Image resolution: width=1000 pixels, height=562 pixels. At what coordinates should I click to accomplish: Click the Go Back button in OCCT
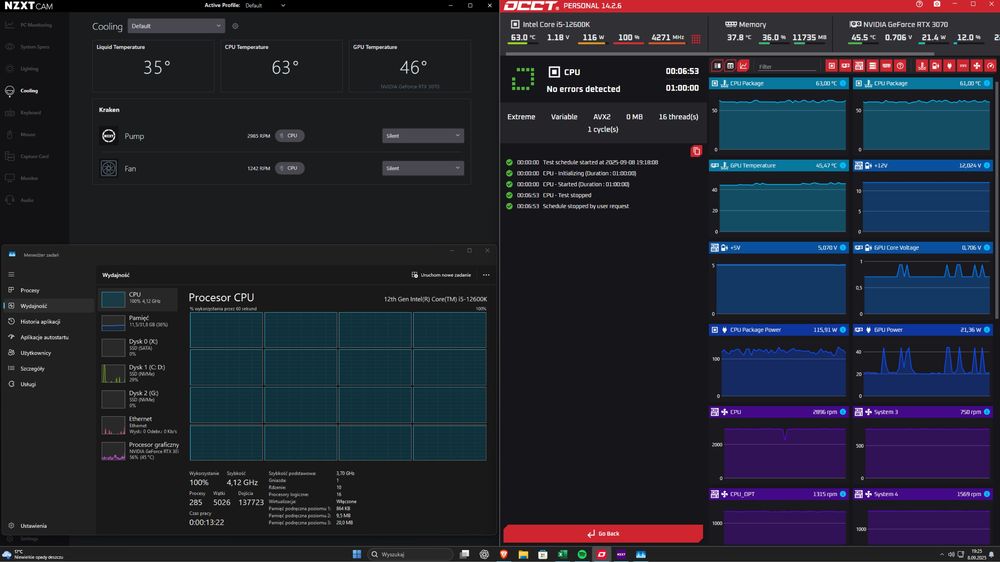point(603,534)
